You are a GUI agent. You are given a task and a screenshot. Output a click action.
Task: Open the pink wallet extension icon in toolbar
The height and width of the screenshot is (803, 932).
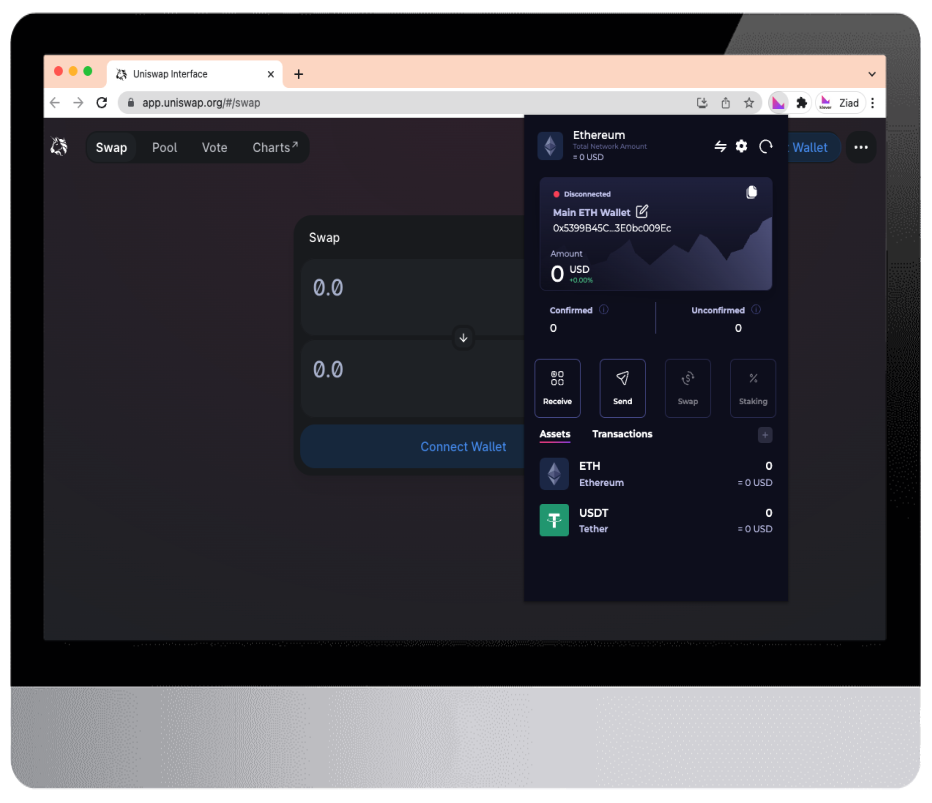pos(778,103)
